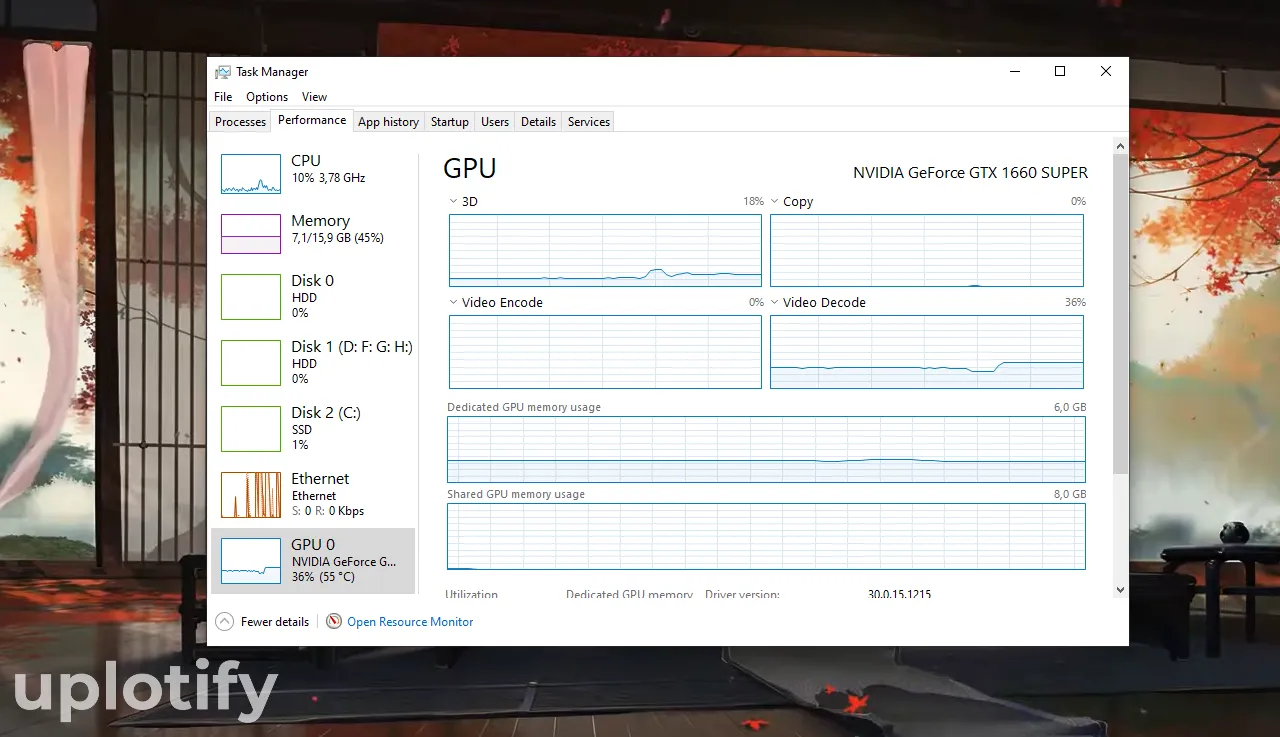The image size is (1280, 737).
Task: Click the Fewer details label
Action: (x=275, y=622)
